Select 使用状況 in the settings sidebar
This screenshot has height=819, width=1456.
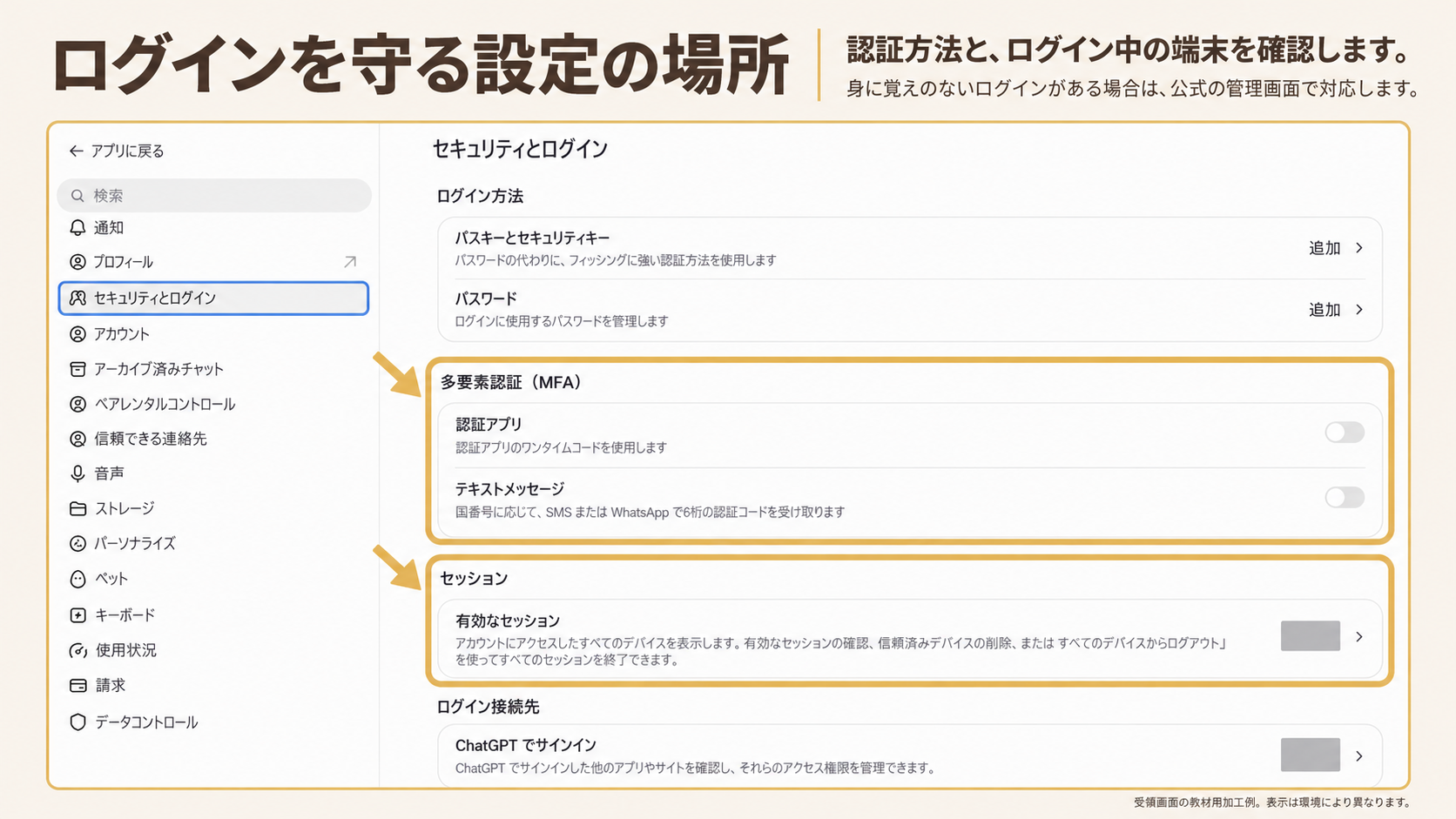pos(213,650)
